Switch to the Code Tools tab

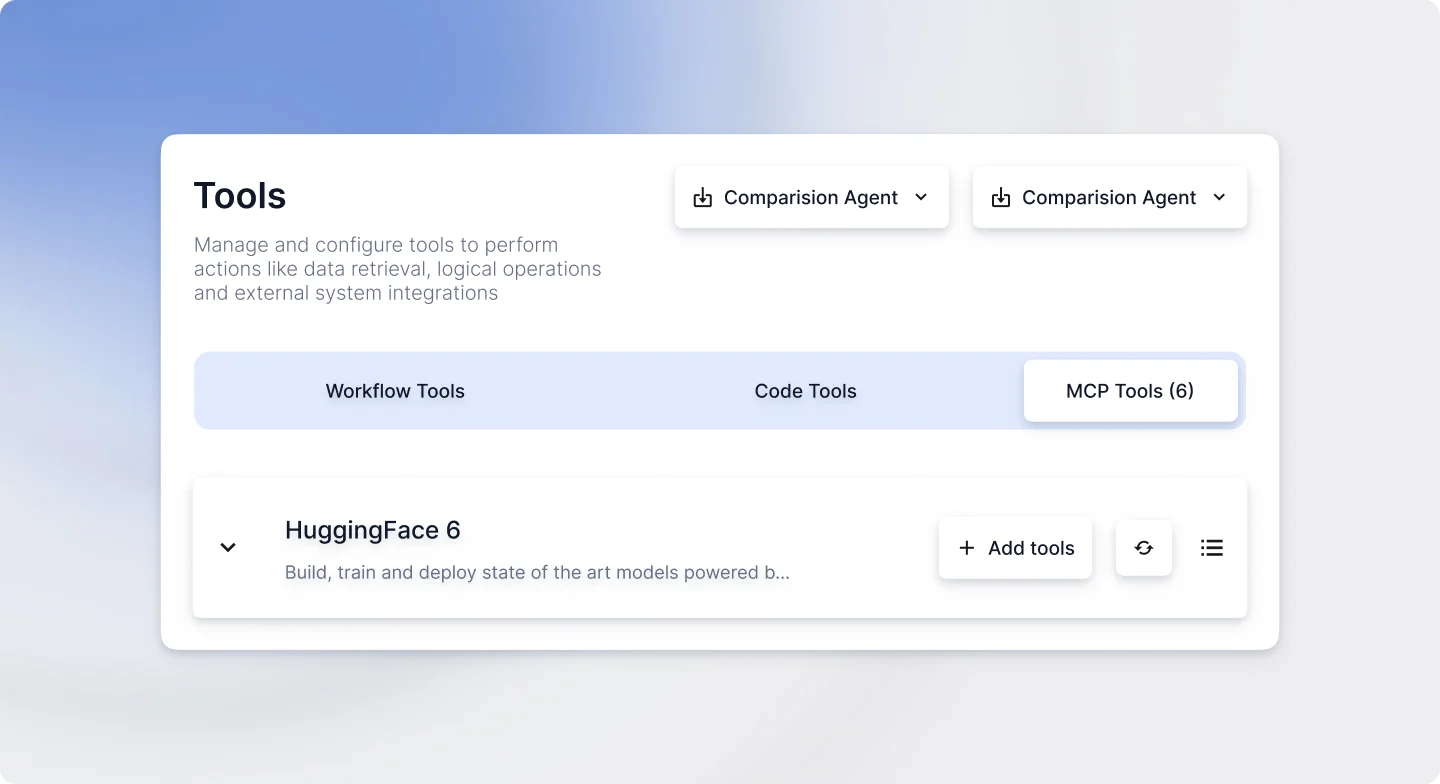click(806, 391)
